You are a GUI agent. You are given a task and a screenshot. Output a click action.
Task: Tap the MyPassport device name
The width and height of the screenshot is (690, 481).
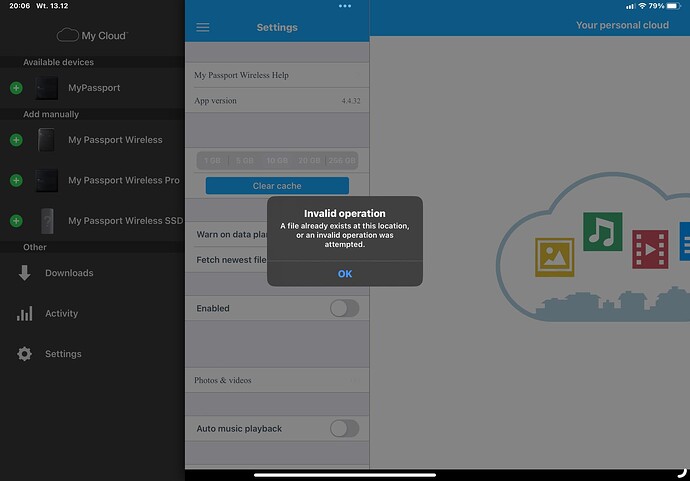coord(94,88)
